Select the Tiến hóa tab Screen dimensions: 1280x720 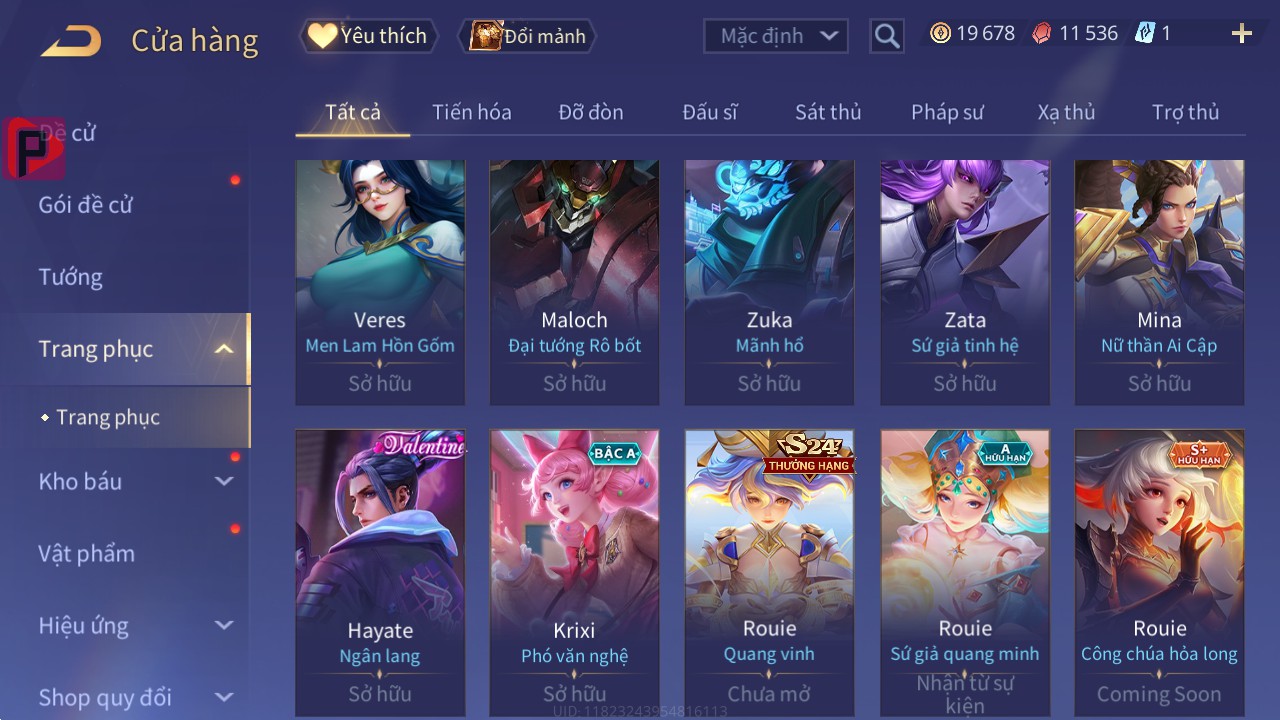click(x=472, y=112)
